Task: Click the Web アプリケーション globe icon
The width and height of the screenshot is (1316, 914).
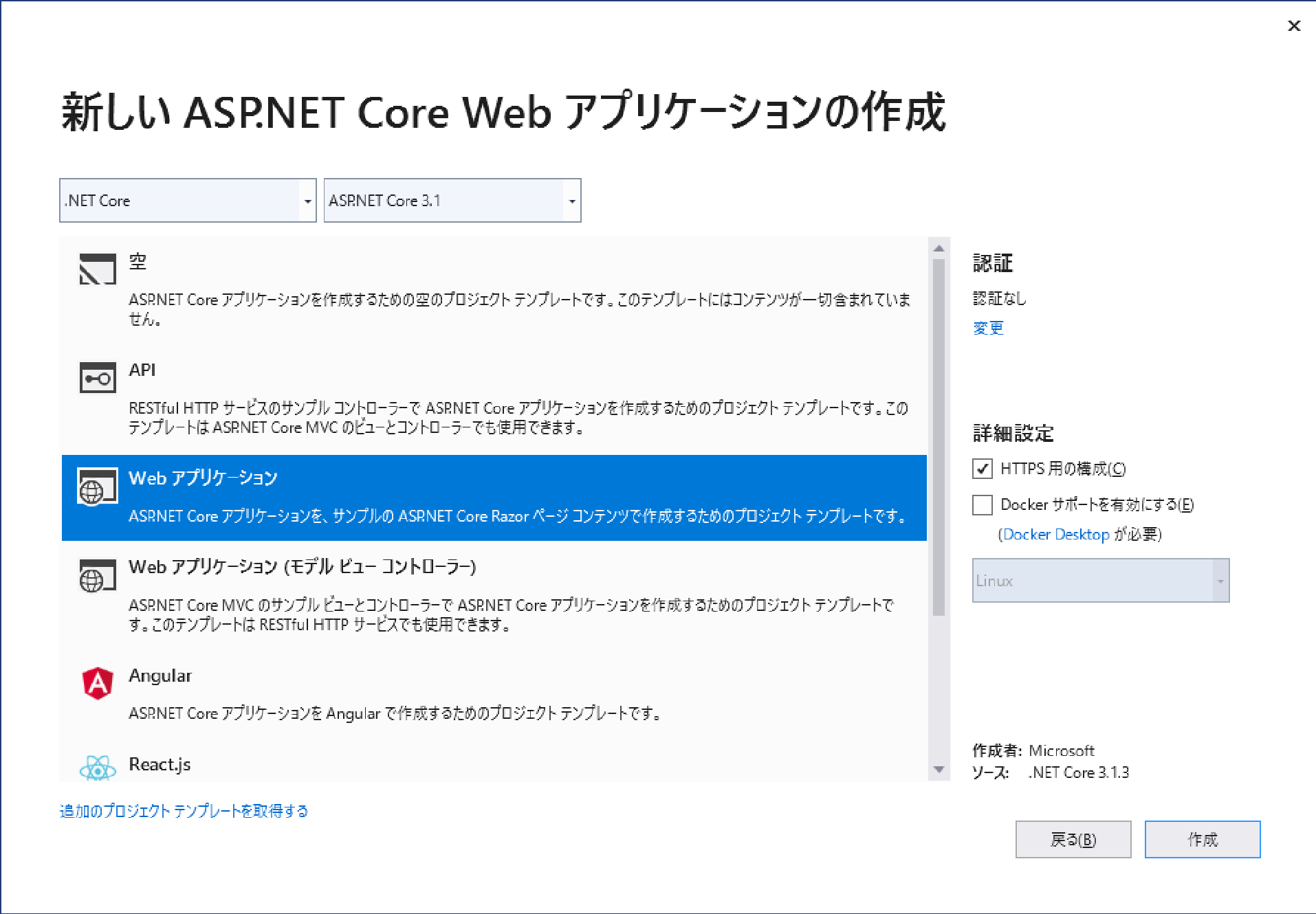Action: point(97,487)
